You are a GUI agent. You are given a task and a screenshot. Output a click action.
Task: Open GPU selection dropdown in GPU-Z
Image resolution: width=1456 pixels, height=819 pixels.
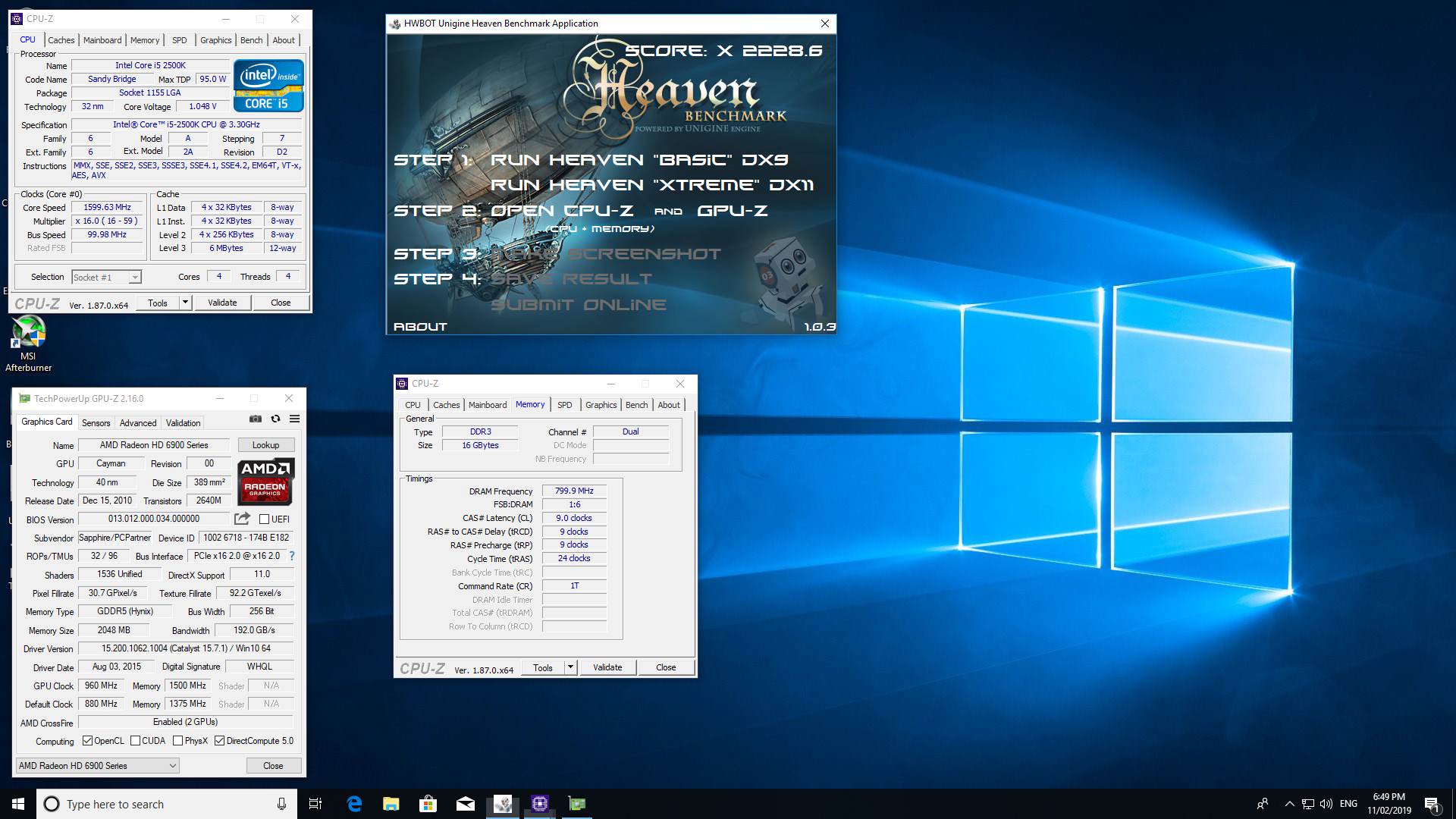(98, 766)
